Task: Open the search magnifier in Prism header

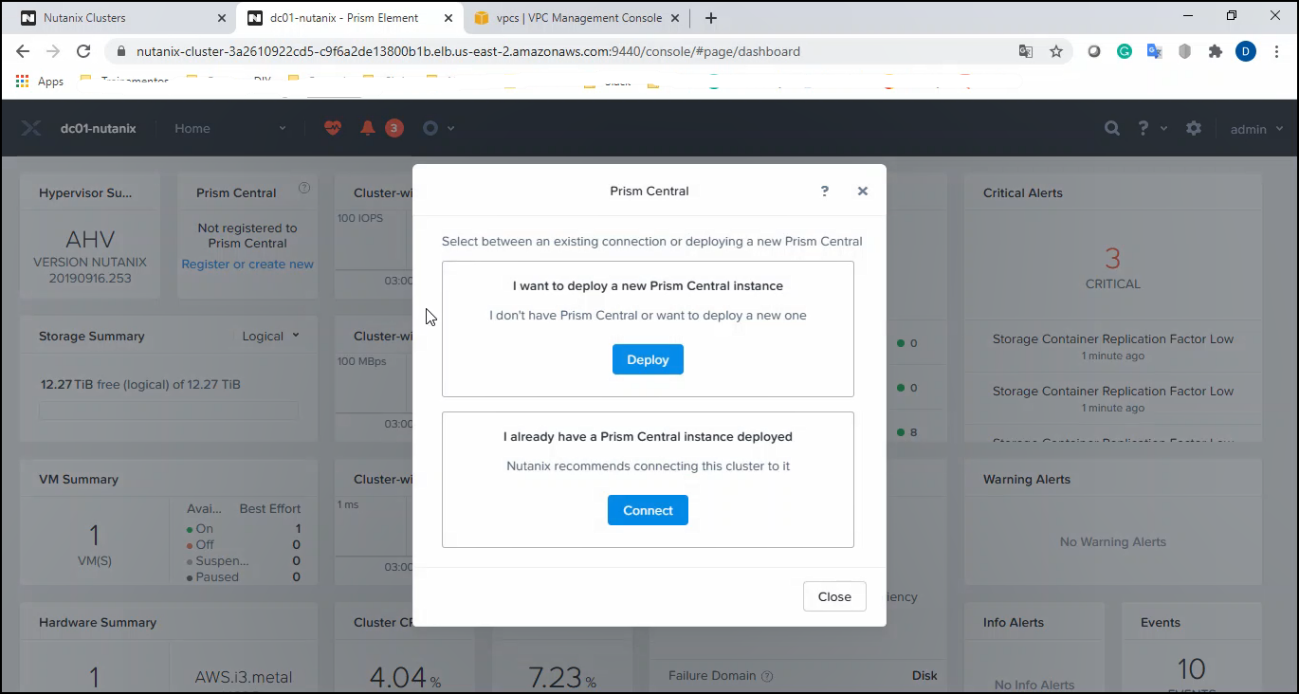Action: 1111,129
